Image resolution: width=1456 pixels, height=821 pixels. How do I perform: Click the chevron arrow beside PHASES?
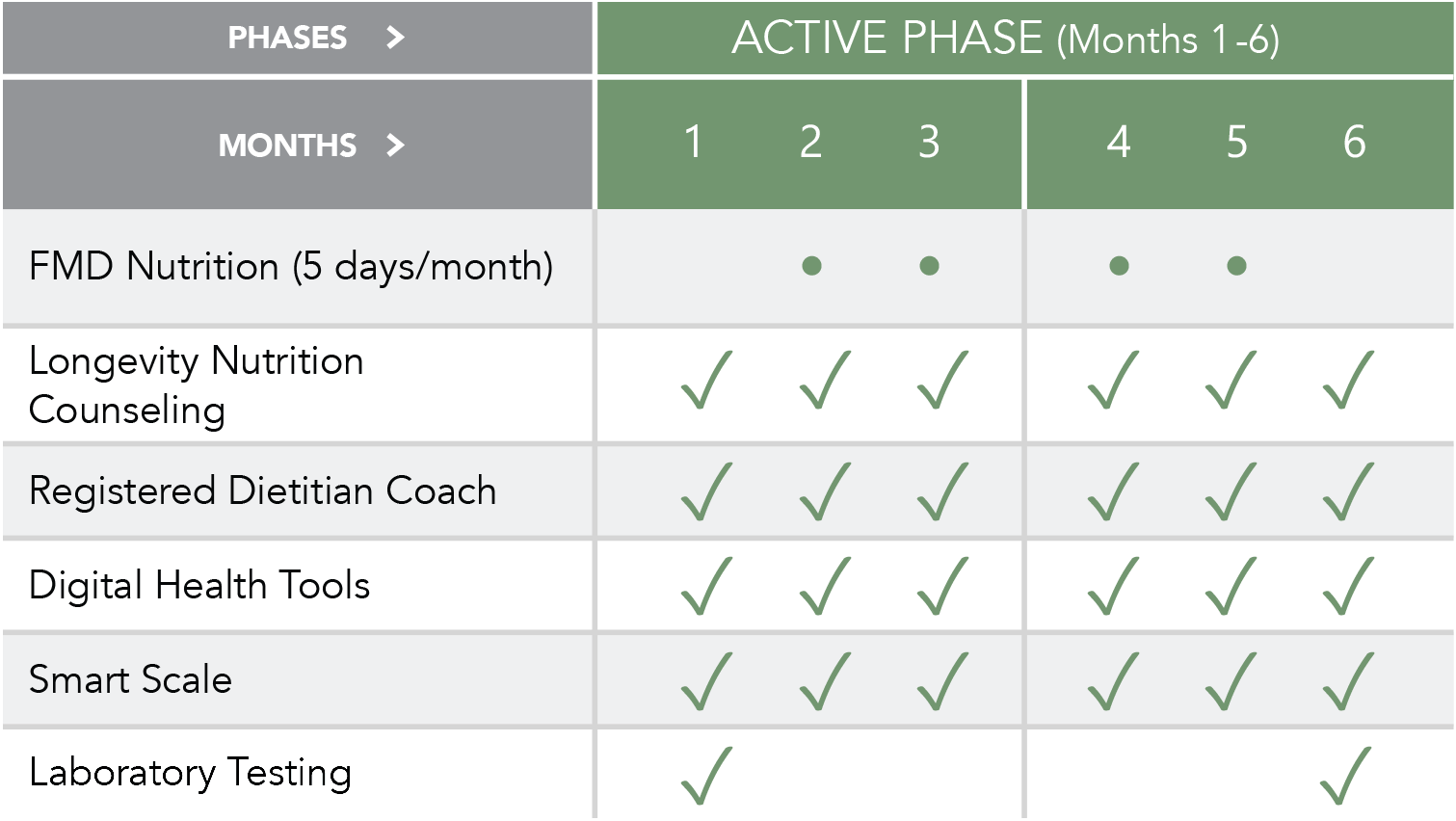point(394,38)
